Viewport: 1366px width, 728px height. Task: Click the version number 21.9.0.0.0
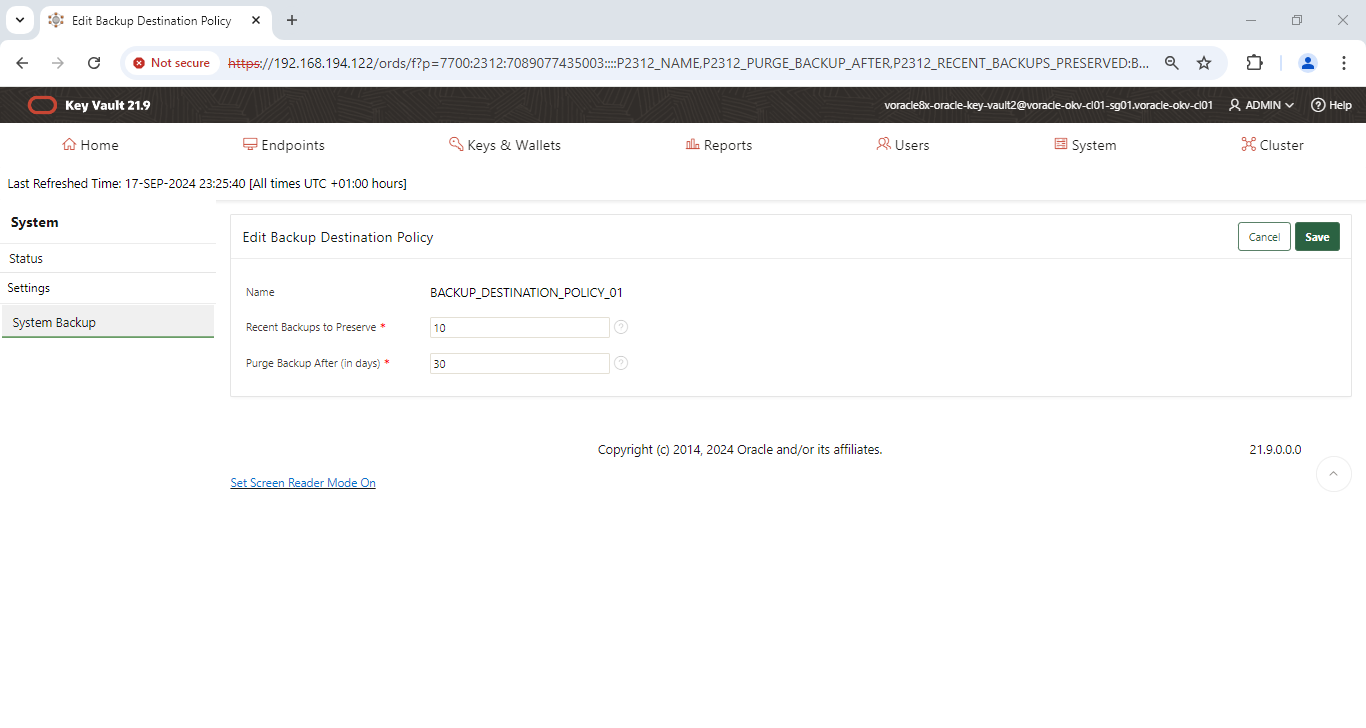tap(1275, 450)
